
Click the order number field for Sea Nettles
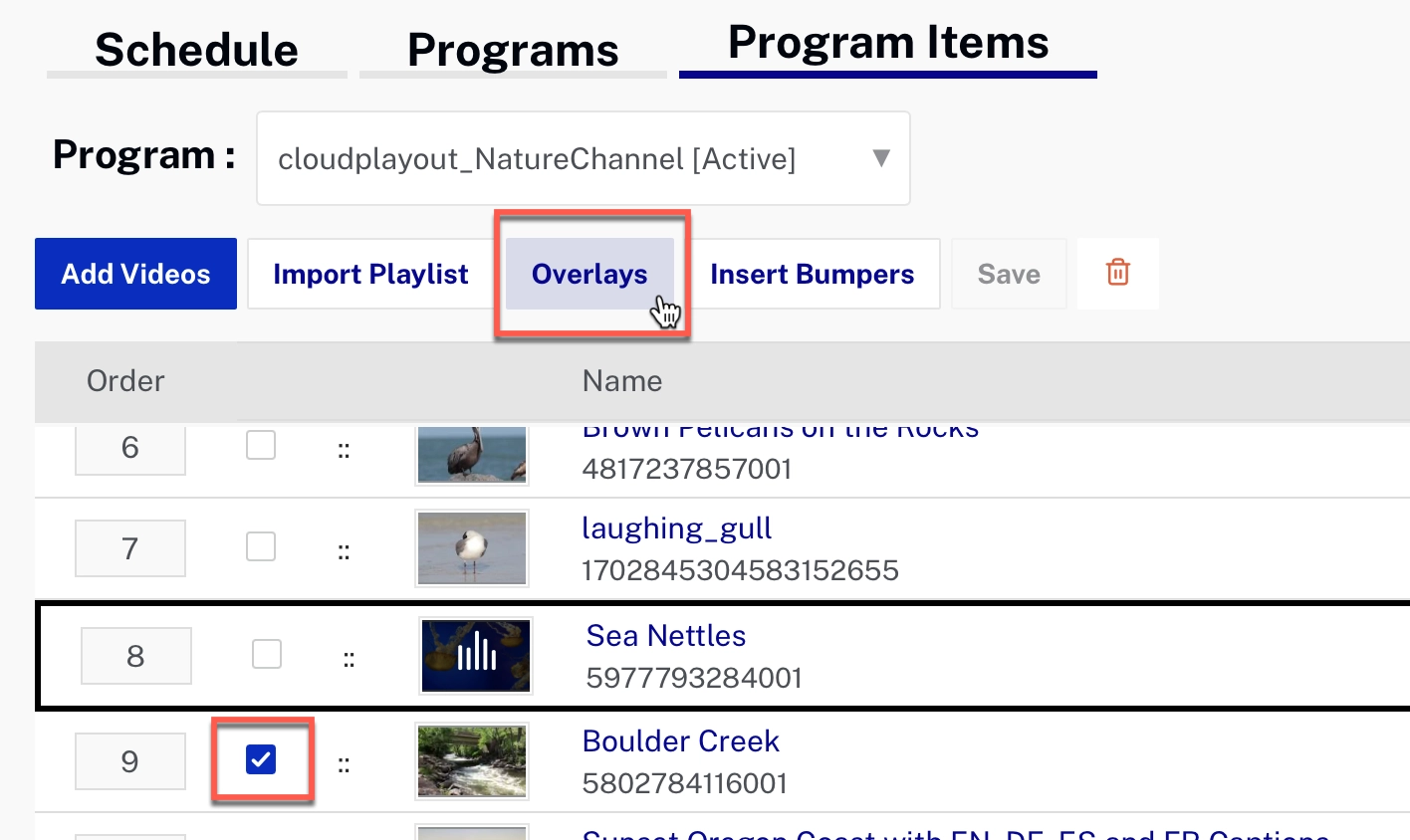point(135,655)
